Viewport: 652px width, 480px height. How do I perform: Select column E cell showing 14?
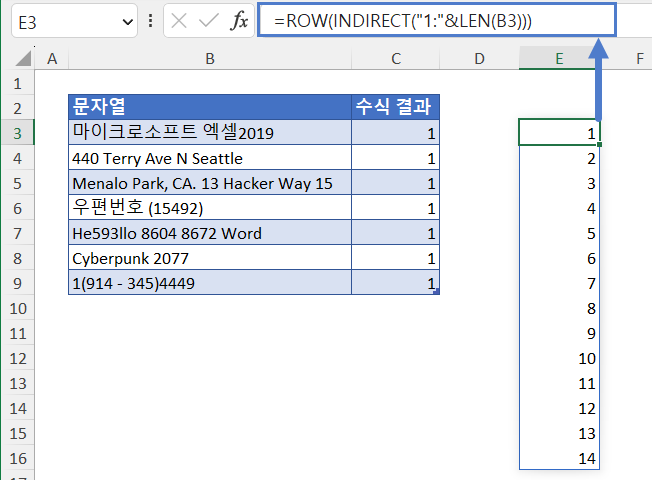point(559,458)
